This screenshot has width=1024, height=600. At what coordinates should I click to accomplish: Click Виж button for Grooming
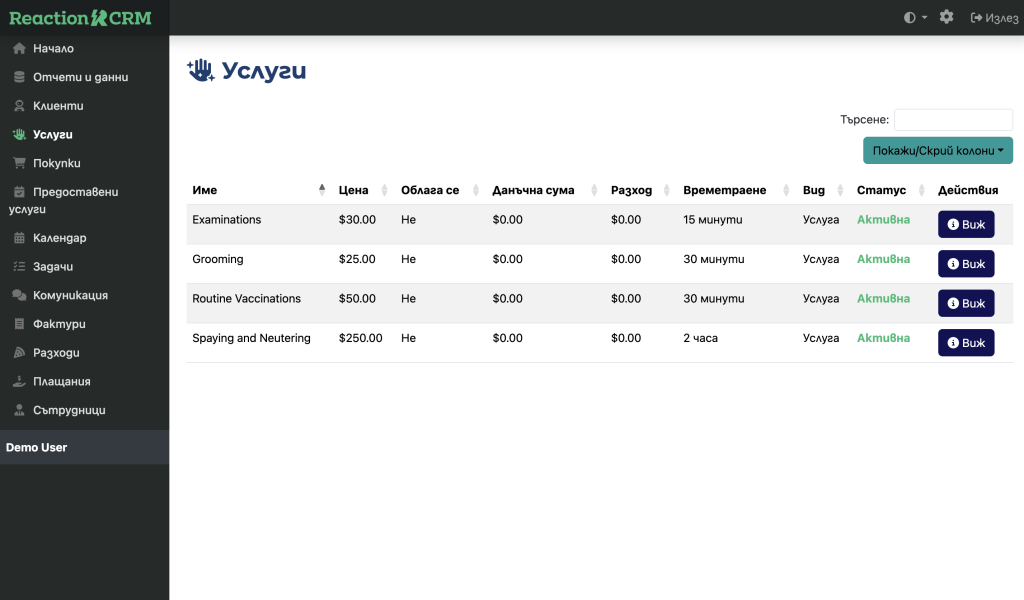965,264
